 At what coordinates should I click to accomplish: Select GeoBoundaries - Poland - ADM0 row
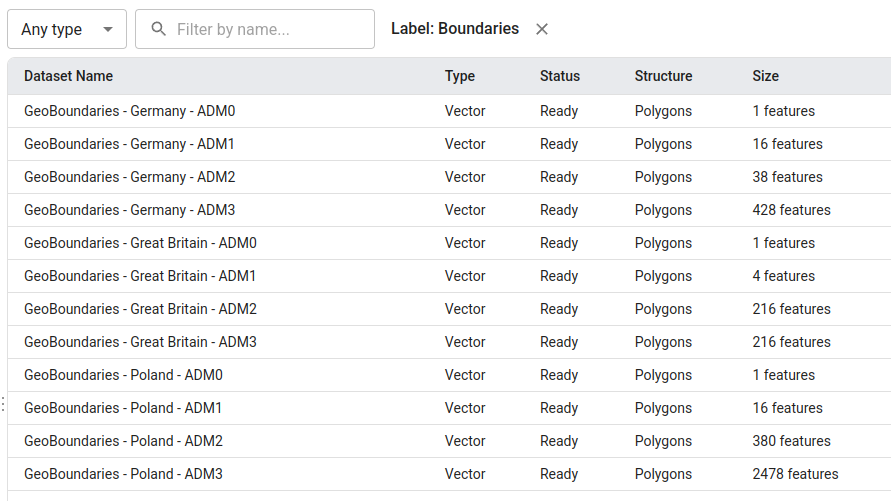click(123, 375)
